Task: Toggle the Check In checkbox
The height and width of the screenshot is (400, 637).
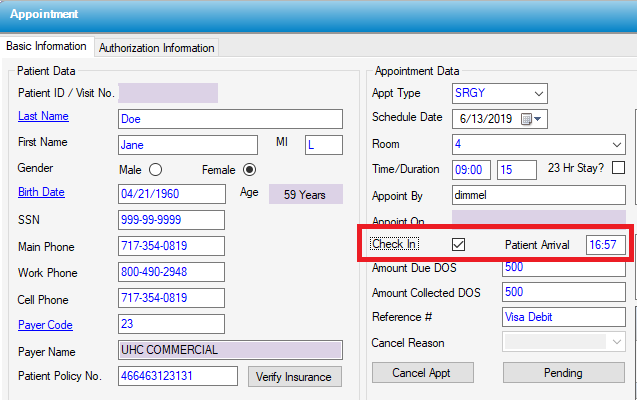Action: (x=459, y=244)
